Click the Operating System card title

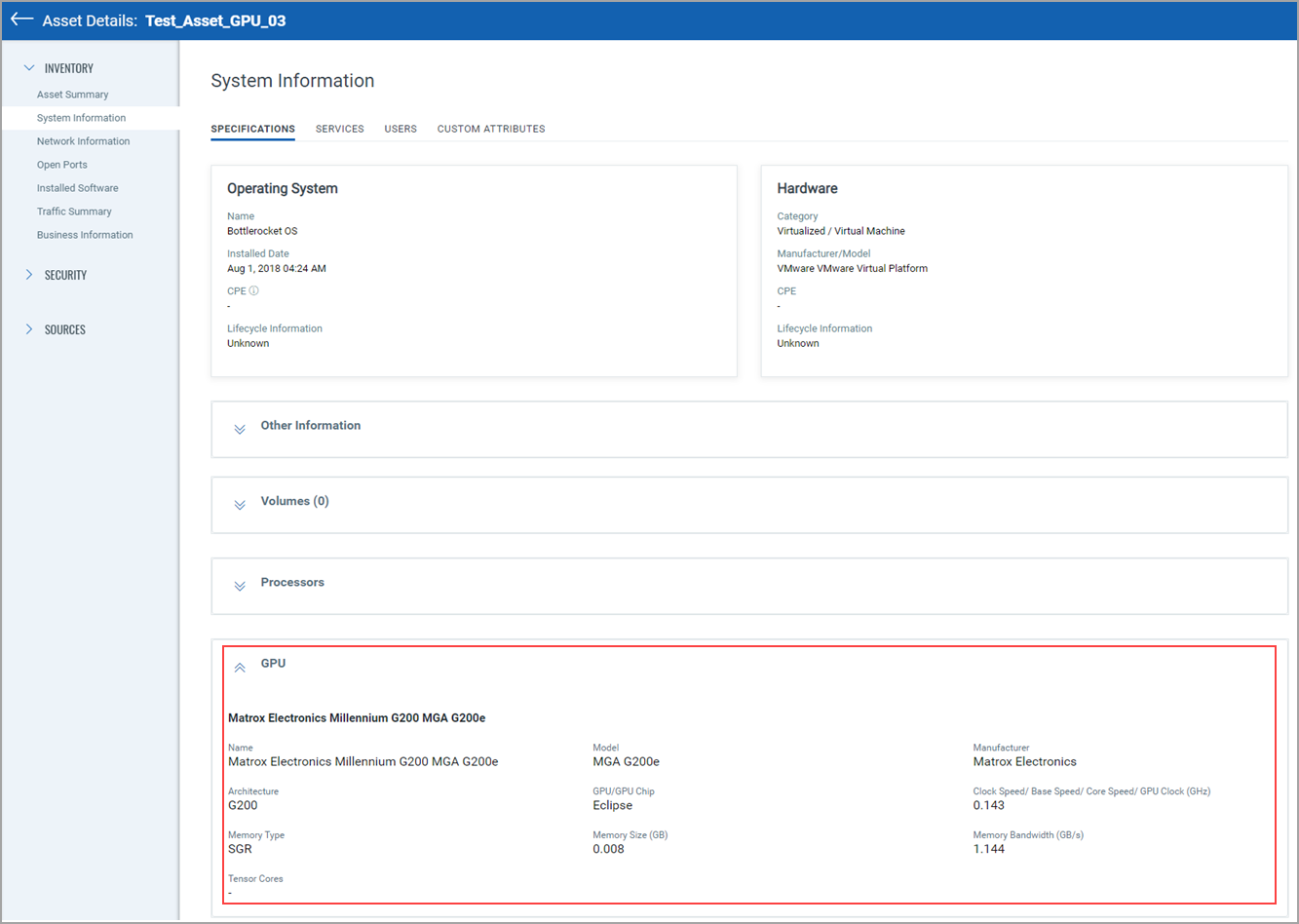pyautogui.click(x=283, y=188)
